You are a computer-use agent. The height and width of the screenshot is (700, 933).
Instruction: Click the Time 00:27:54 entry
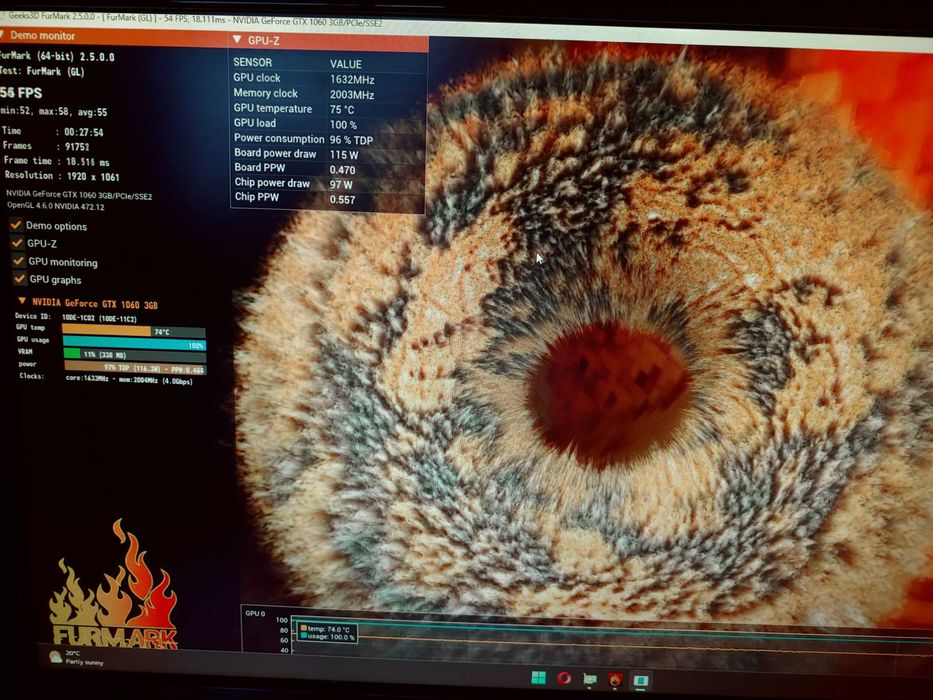pyautogui.click(x=52, y=132)
